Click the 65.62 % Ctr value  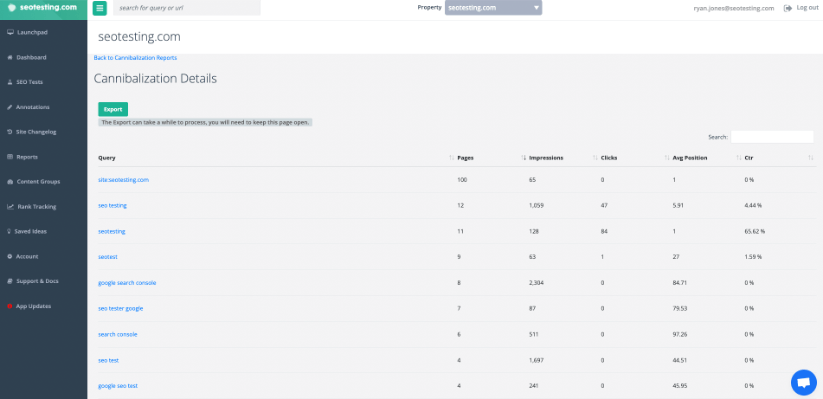[754, 231]
